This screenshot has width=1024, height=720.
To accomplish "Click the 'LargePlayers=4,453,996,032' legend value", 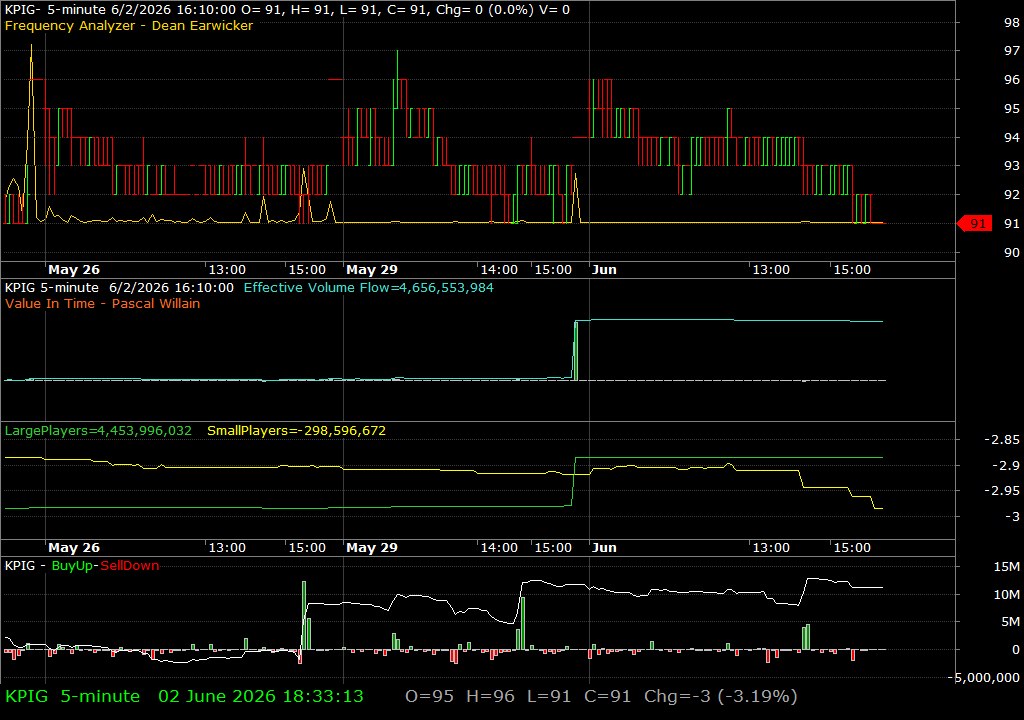I will pyautogui.click(x=98, y=431).
